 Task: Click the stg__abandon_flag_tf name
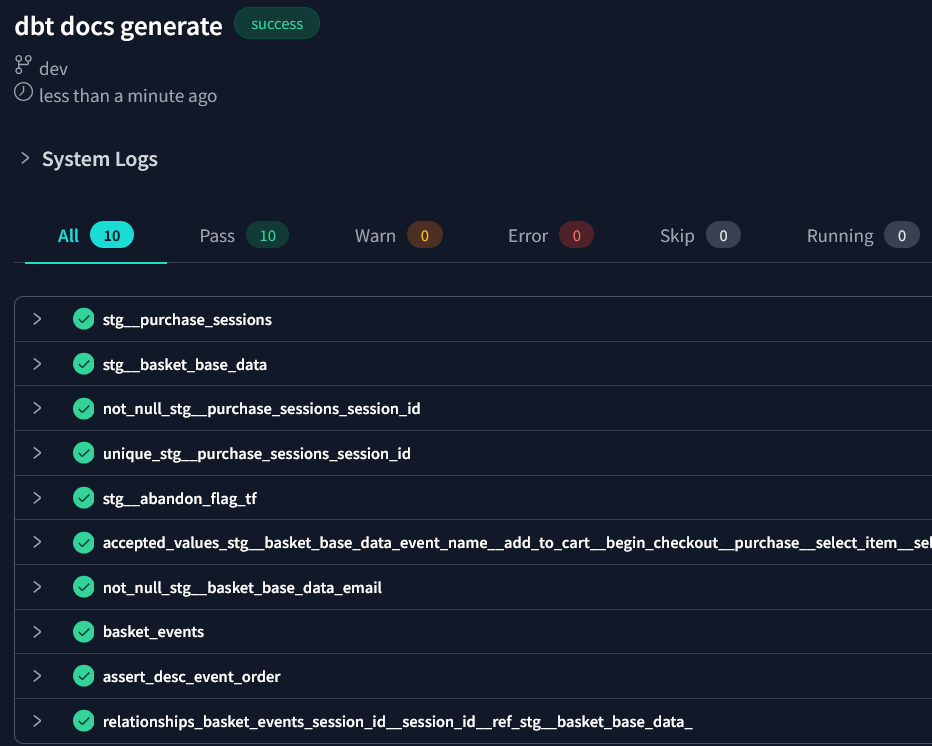(x=180, y=499)
